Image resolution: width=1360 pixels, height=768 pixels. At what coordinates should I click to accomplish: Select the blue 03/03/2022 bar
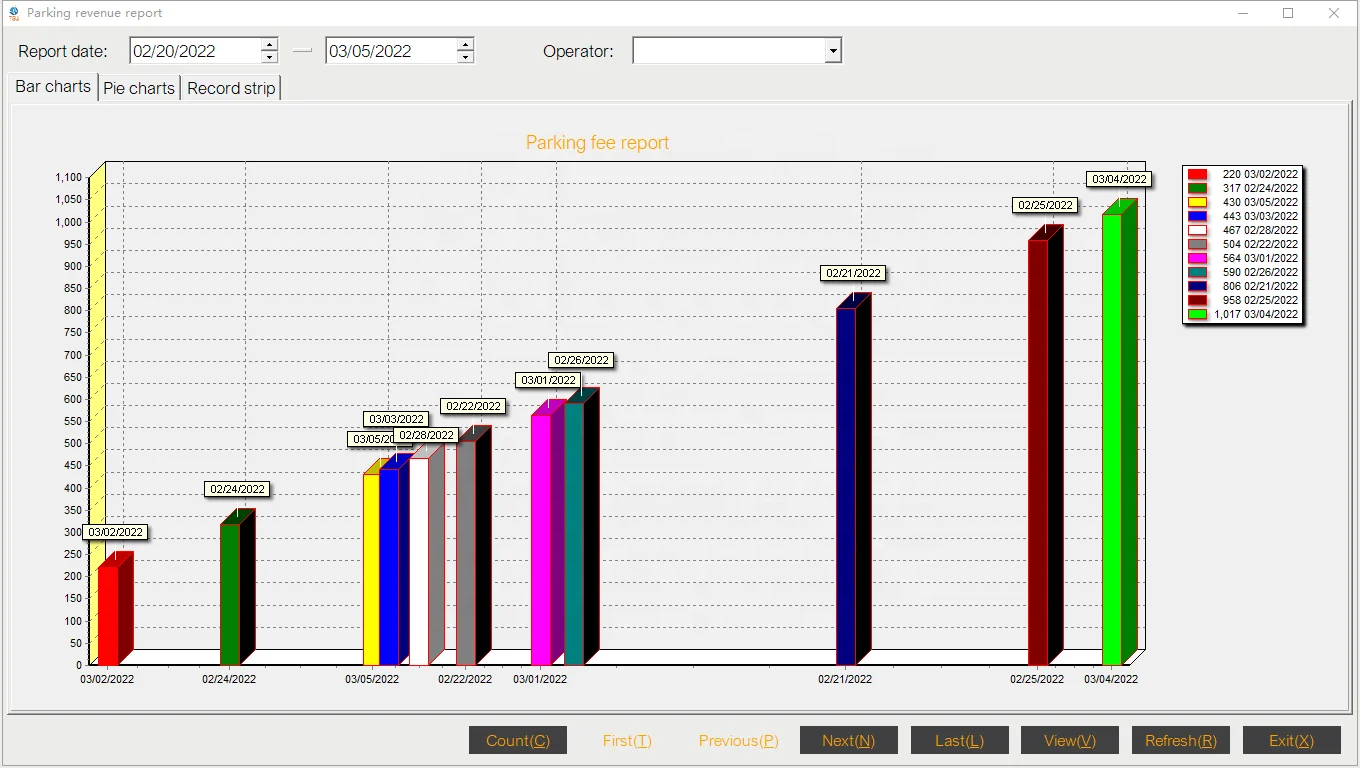[x=389, y=566]
